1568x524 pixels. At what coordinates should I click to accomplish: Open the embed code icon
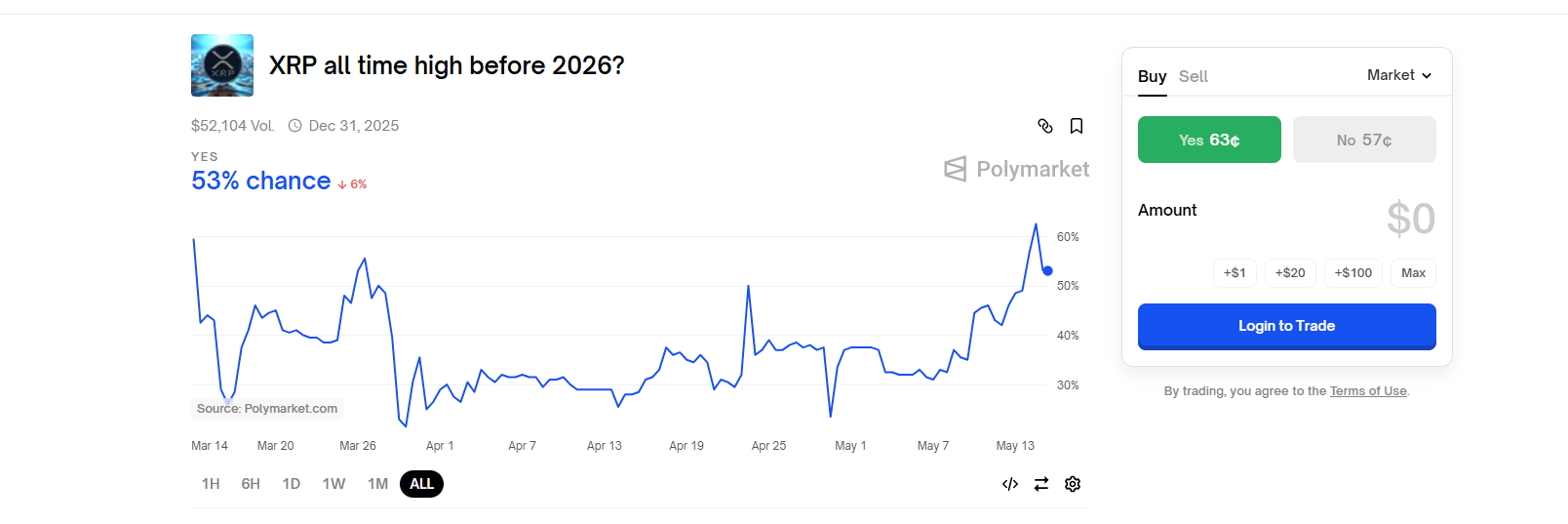click(1010, 484)
